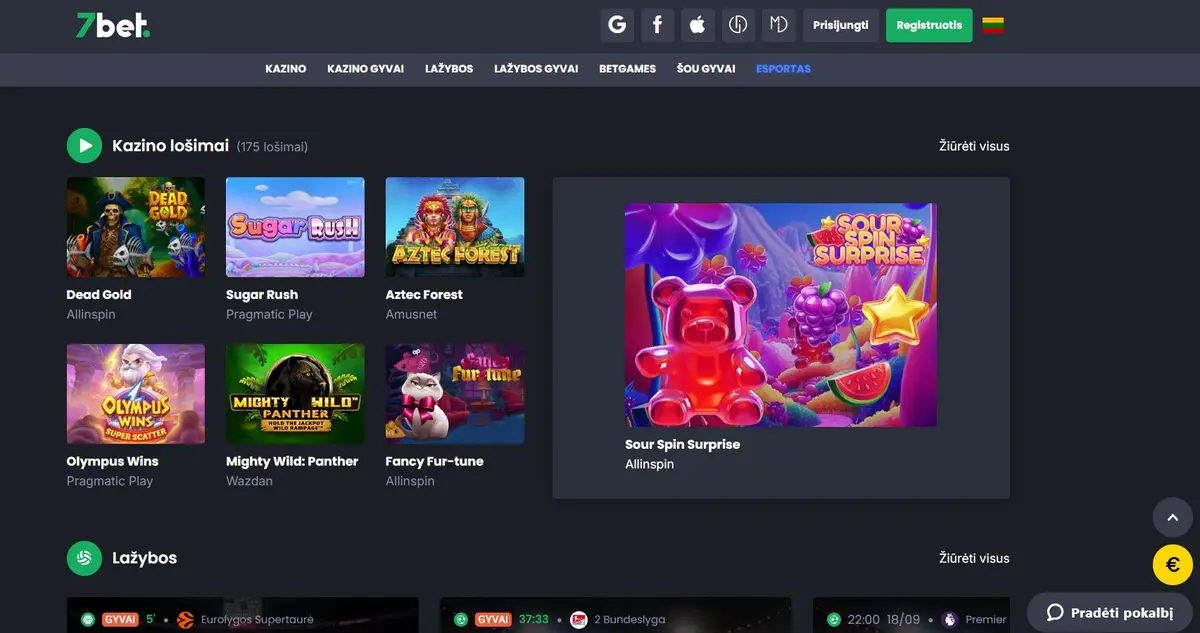Click the "Sour Spin Surprise" title text
The image size is (1200, 633).
683,445
